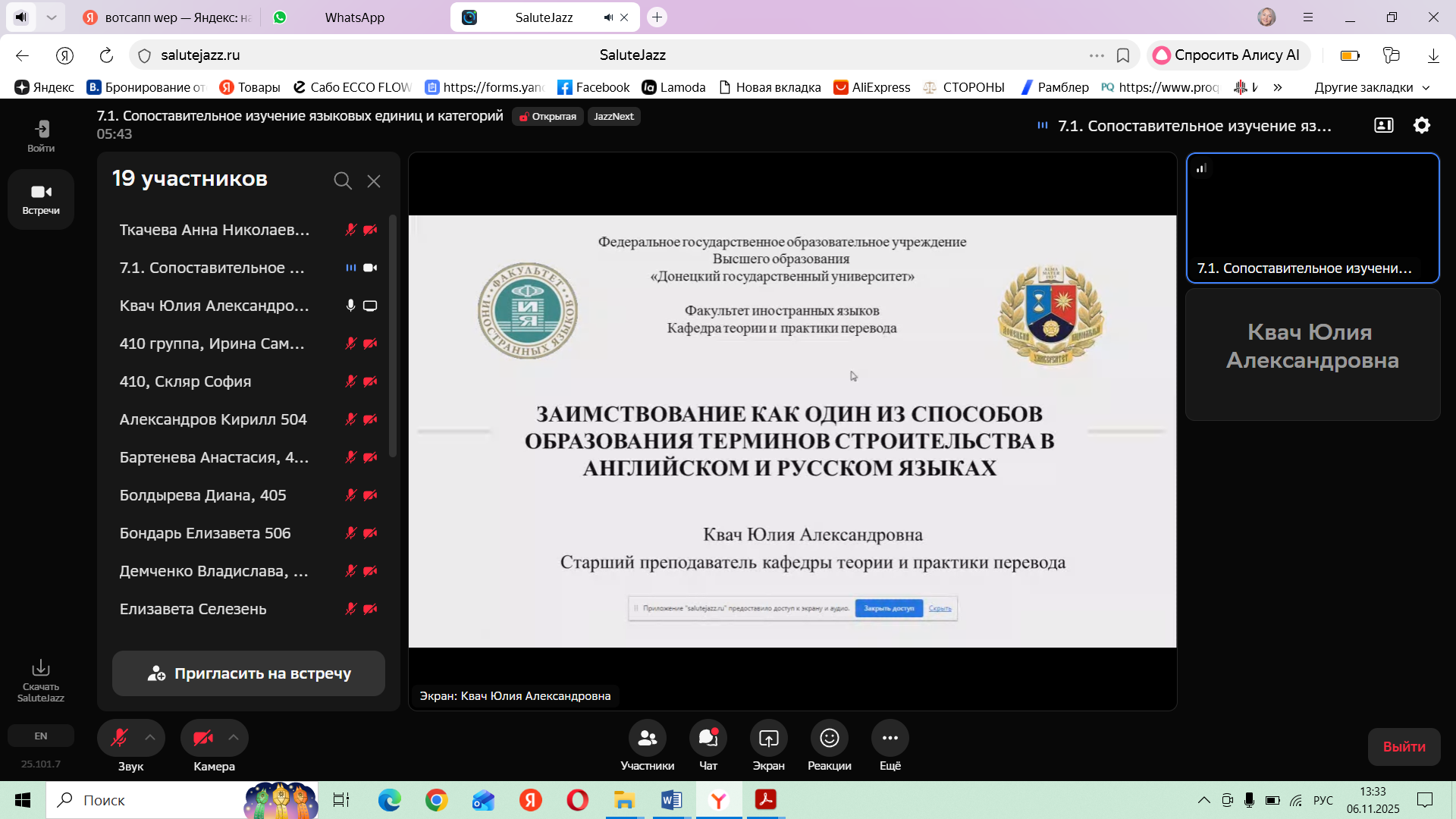Switch interface language with EN toggle
The width and height of the screenshot is (1456, 819).
coord(41,736)
